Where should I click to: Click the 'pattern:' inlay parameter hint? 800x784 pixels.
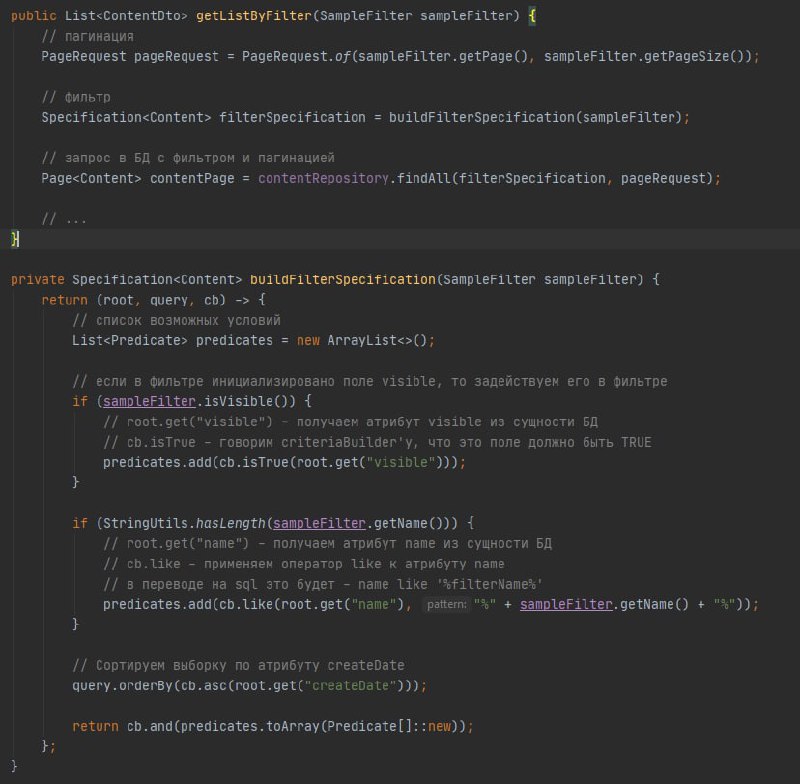[446, 604]
